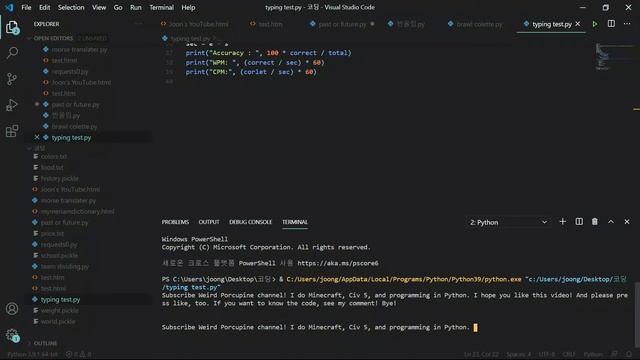Run Python file with green play icon

(x=595, y=24)
